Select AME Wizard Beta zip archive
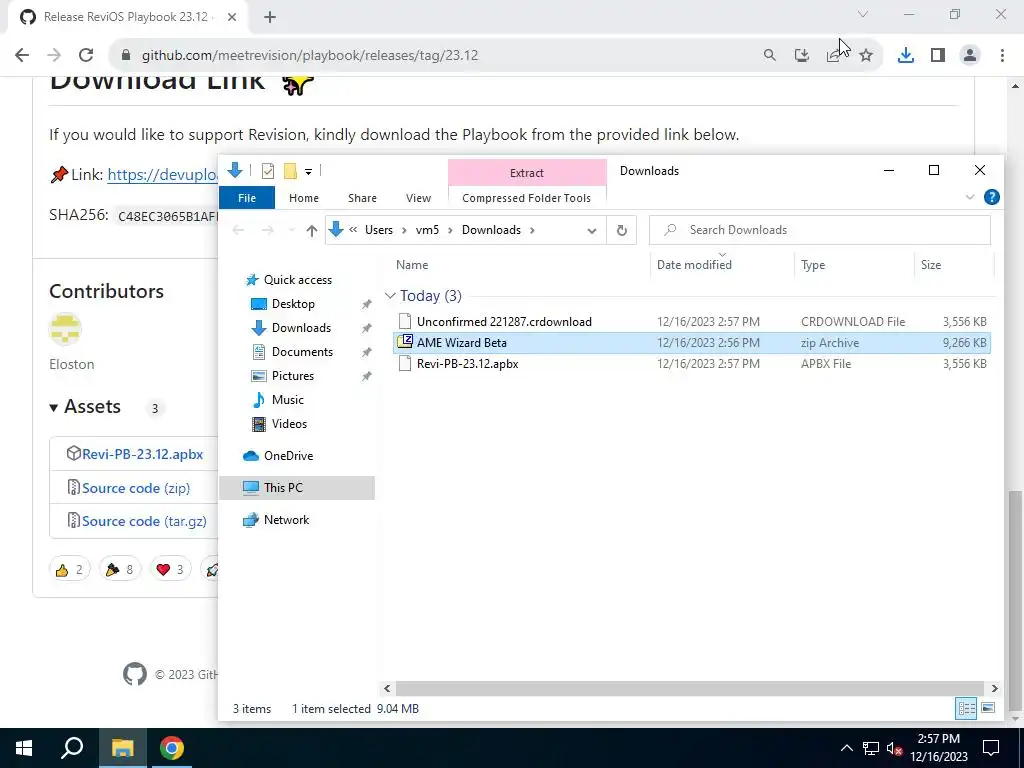1024x768 pixels. tap(692, 343)
